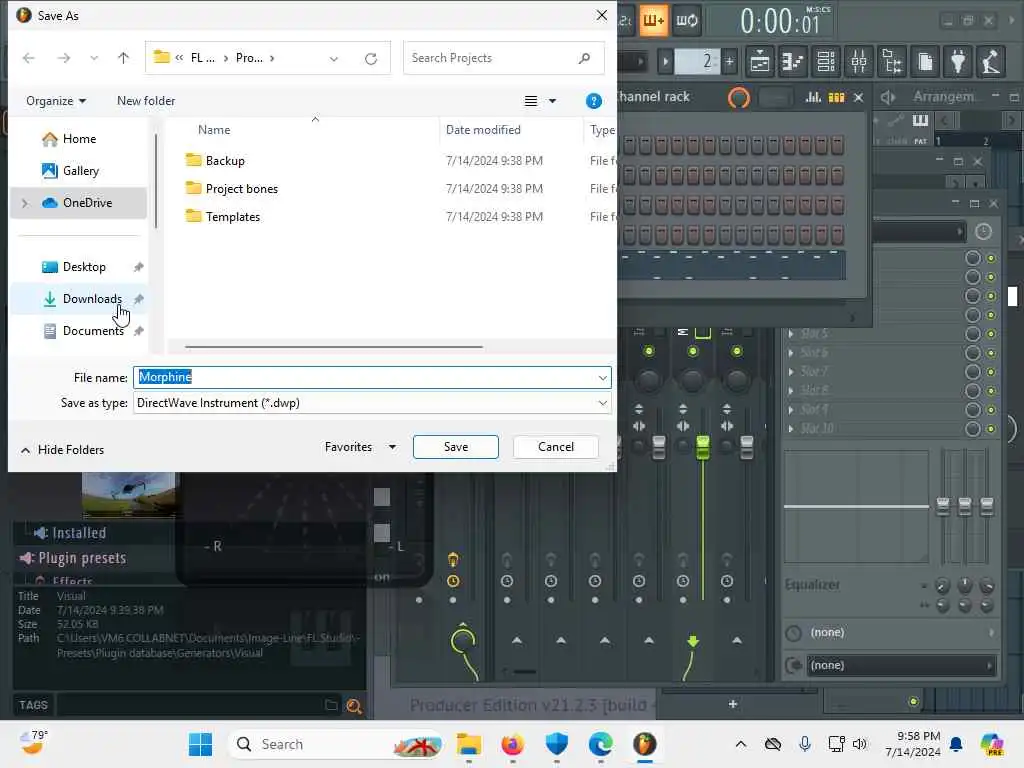Screen dimensions: 1024x768
Task: Open the Channel rack toolbar icon
Action: [x=826, y=62]
